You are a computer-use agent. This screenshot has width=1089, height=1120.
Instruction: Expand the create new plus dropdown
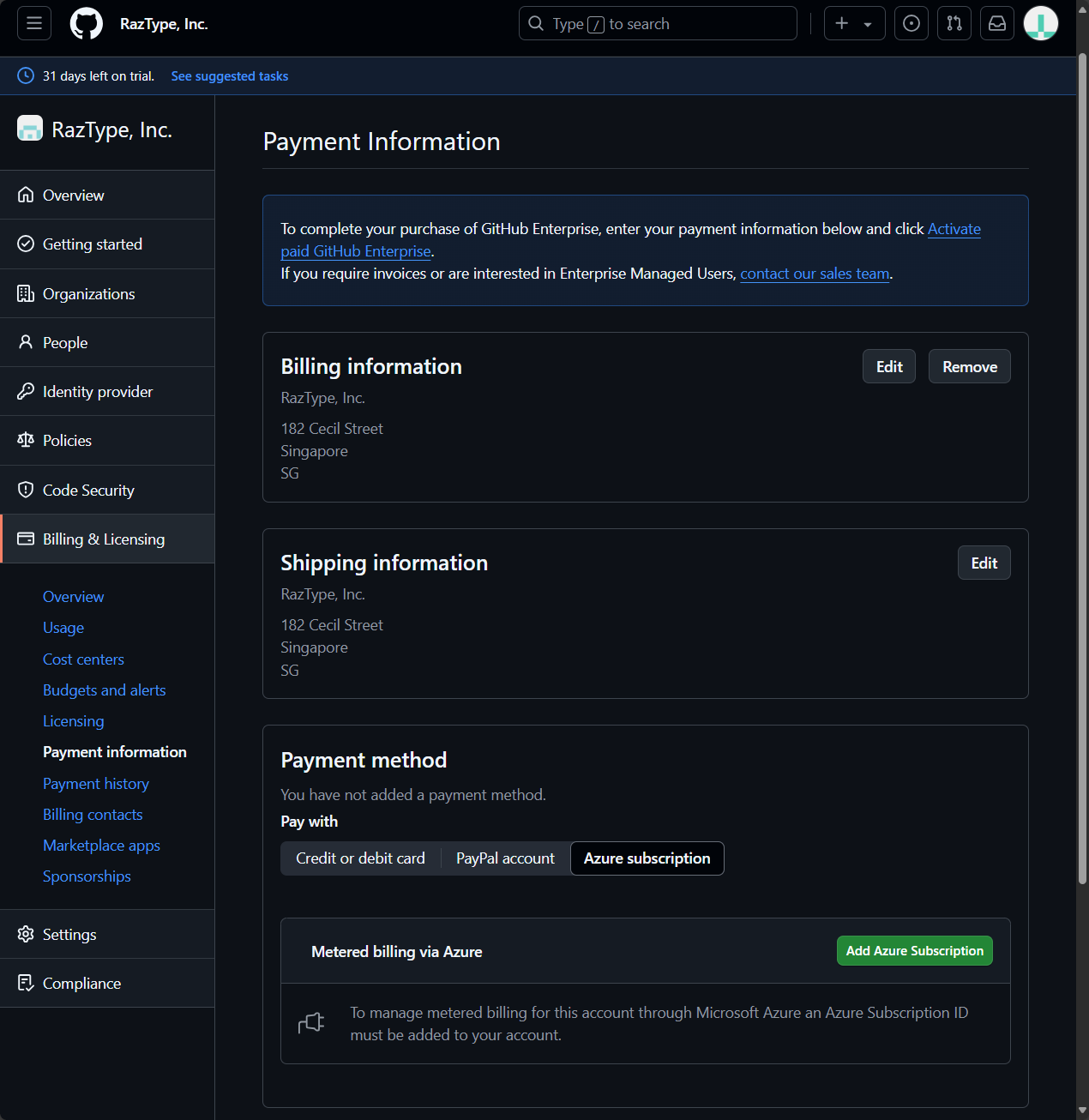tap(854, 23)
